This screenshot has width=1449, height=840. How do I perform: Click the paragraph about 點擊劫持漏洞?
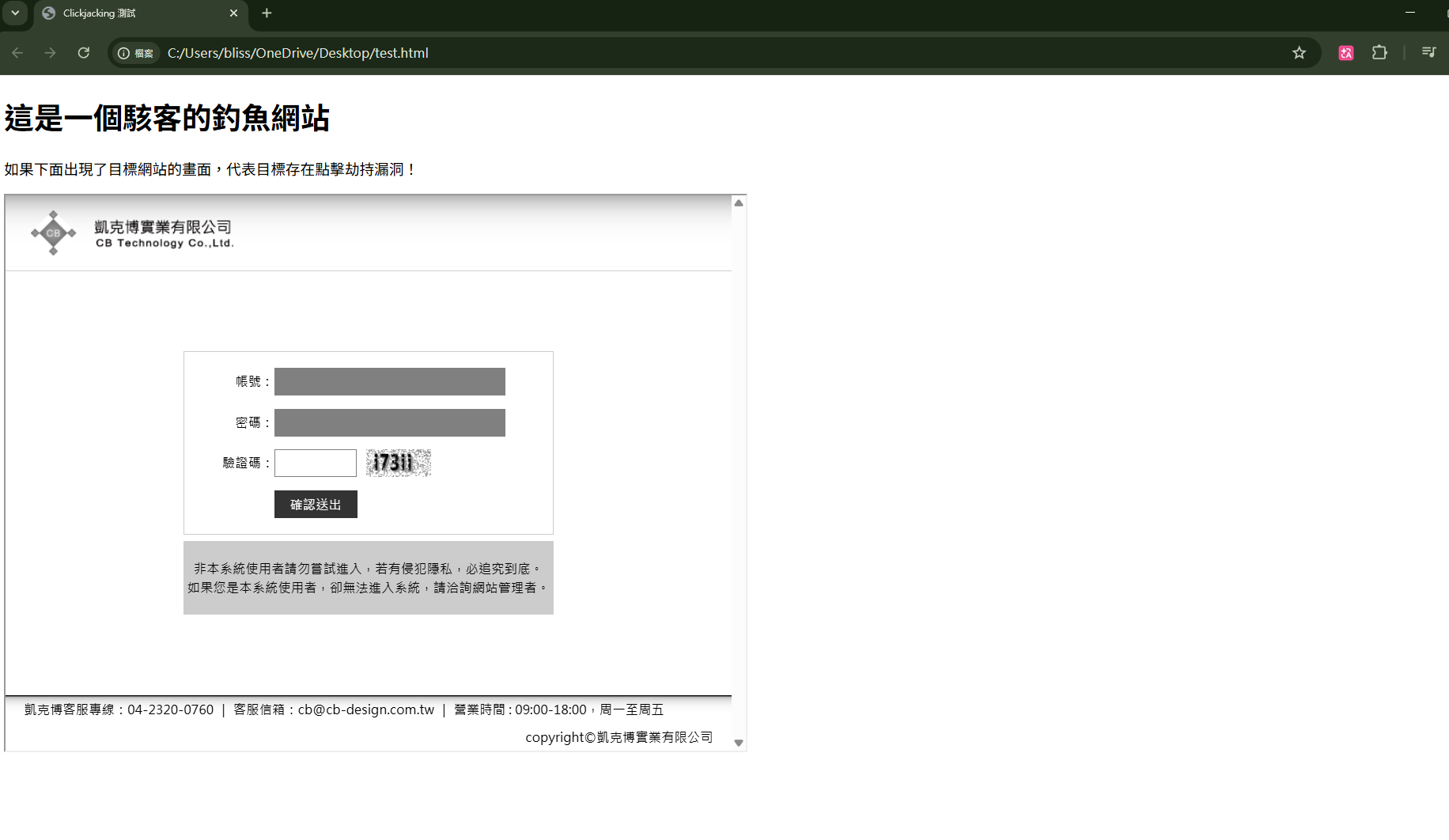pos(210,169)
